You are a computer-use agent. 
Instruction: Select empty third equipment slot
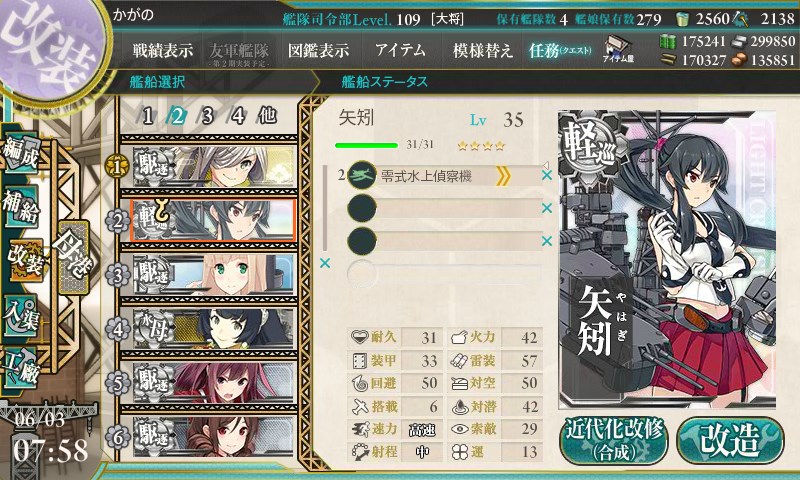[x=444, y=241]
